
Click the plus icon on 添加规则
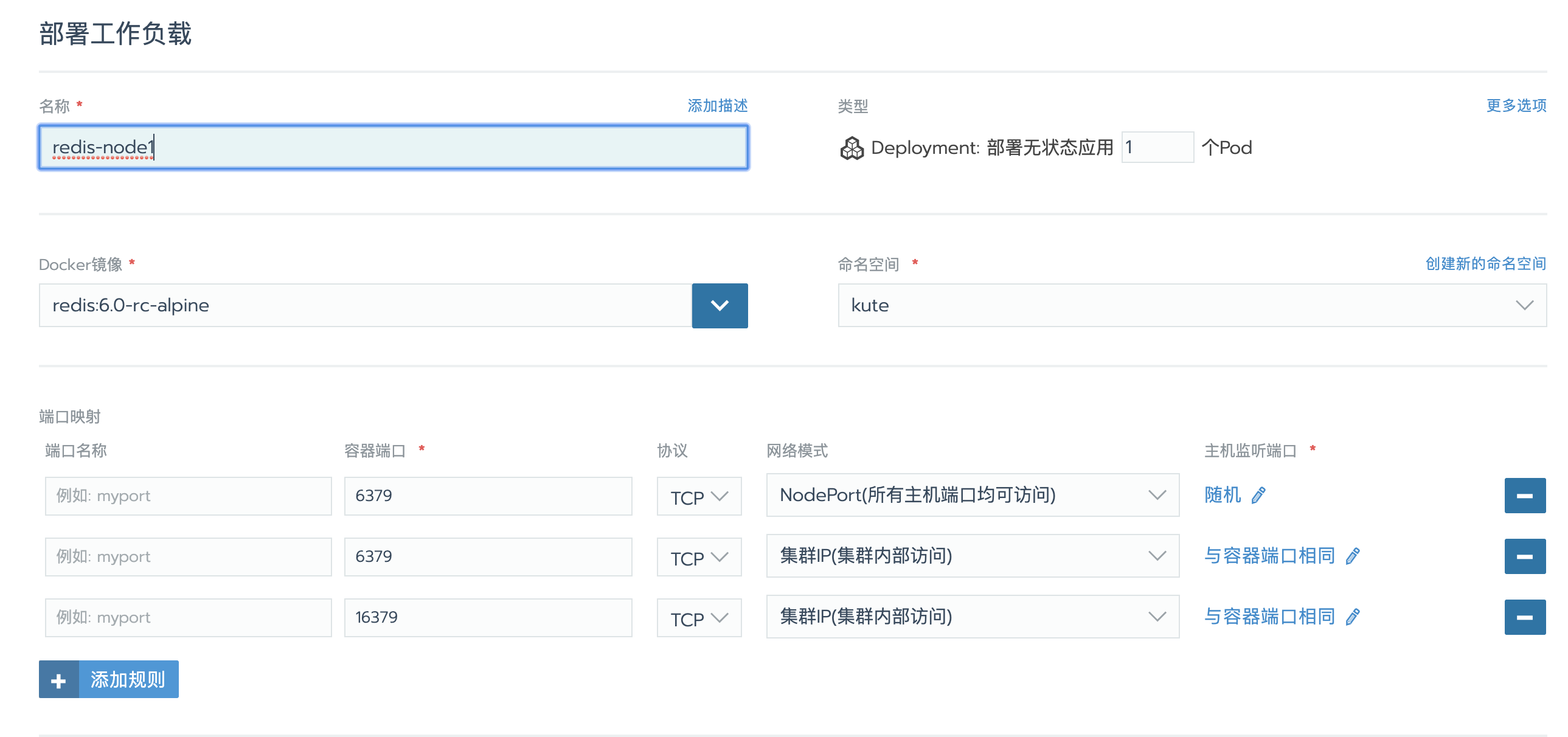coord(58,679)
